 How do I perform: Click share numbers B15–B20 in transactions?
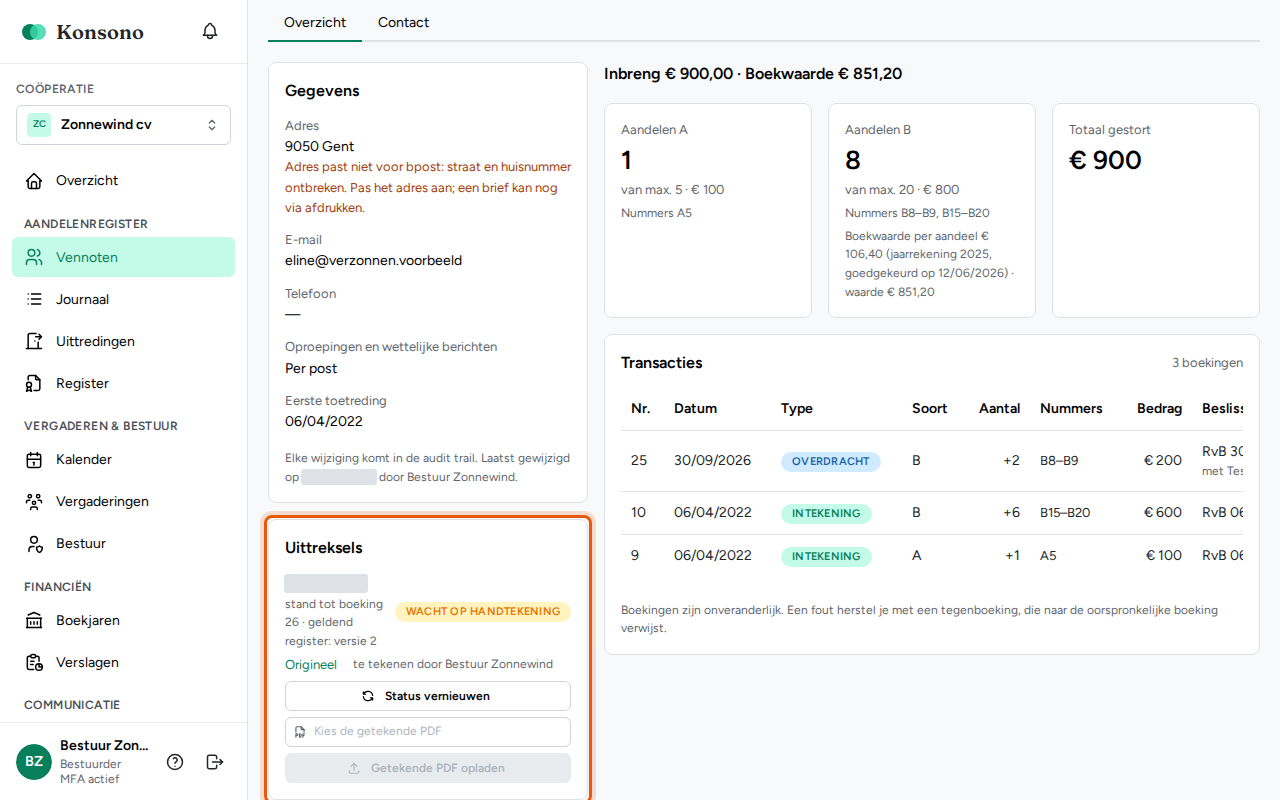[x=1065, y=513]
